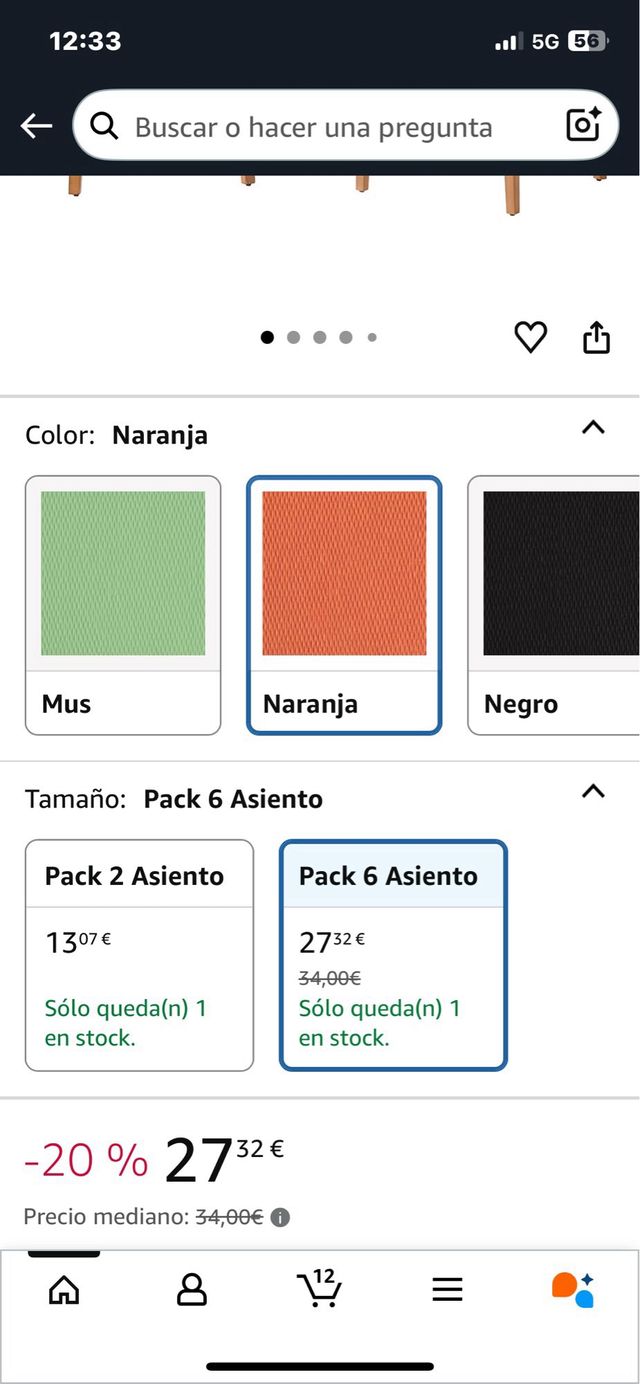Tap the share icon

tap(596, 337)
